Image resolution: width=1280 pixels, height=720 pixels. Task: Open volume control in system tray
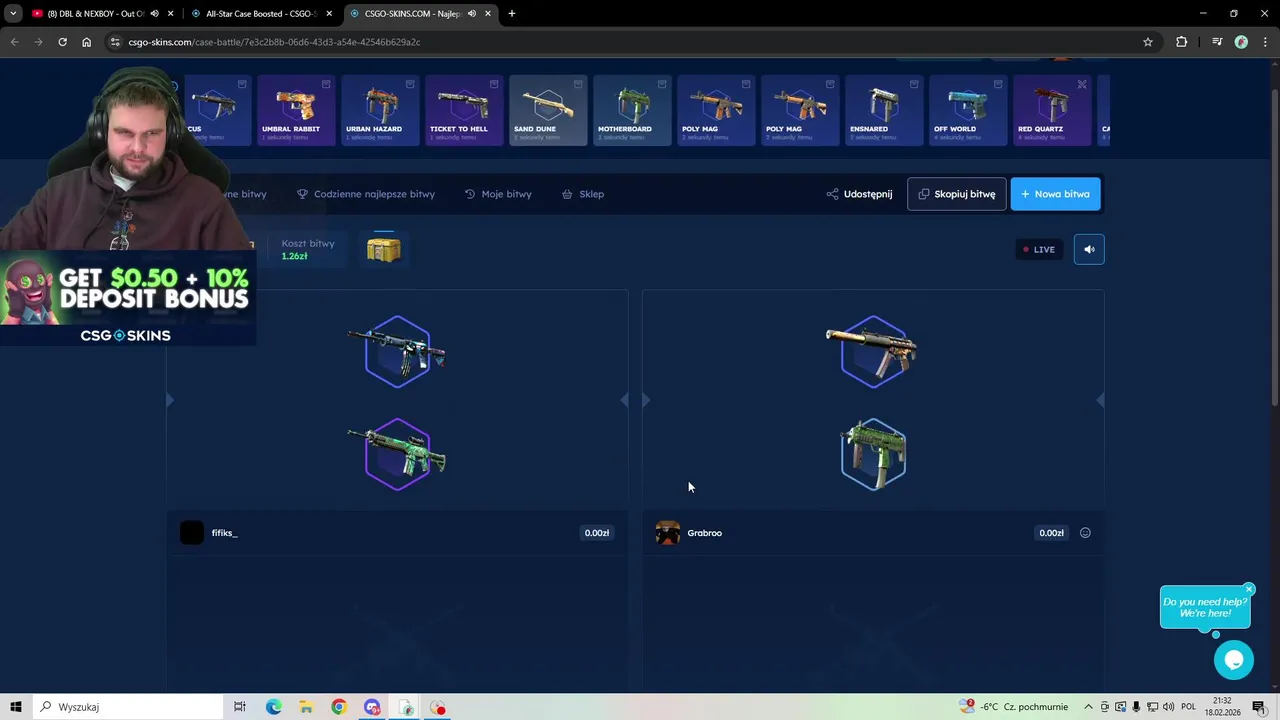pos(1168,707)
